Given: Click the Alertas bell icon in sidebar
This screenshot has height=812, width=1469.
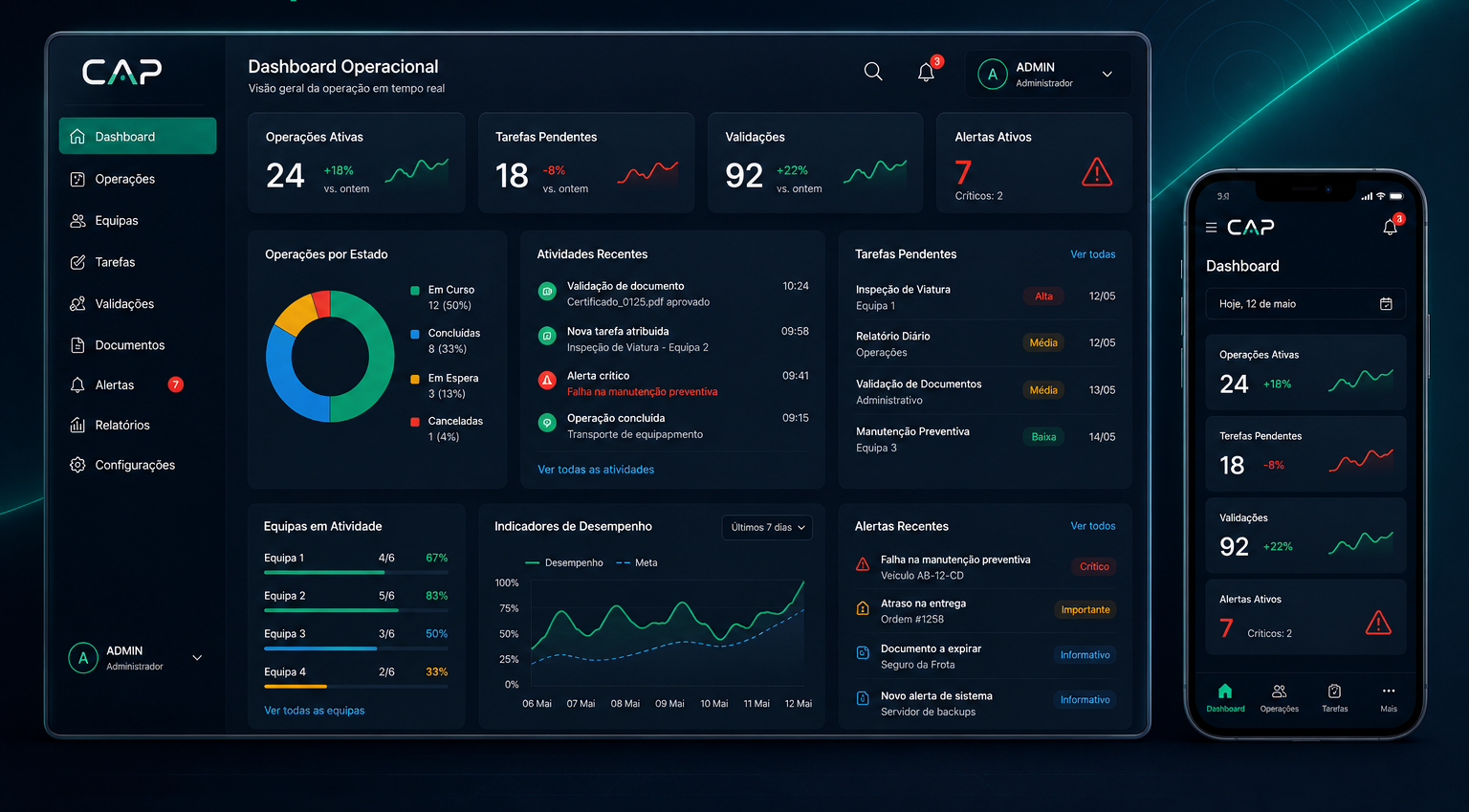Looking at the screenshot, I should tap(77, 384).
